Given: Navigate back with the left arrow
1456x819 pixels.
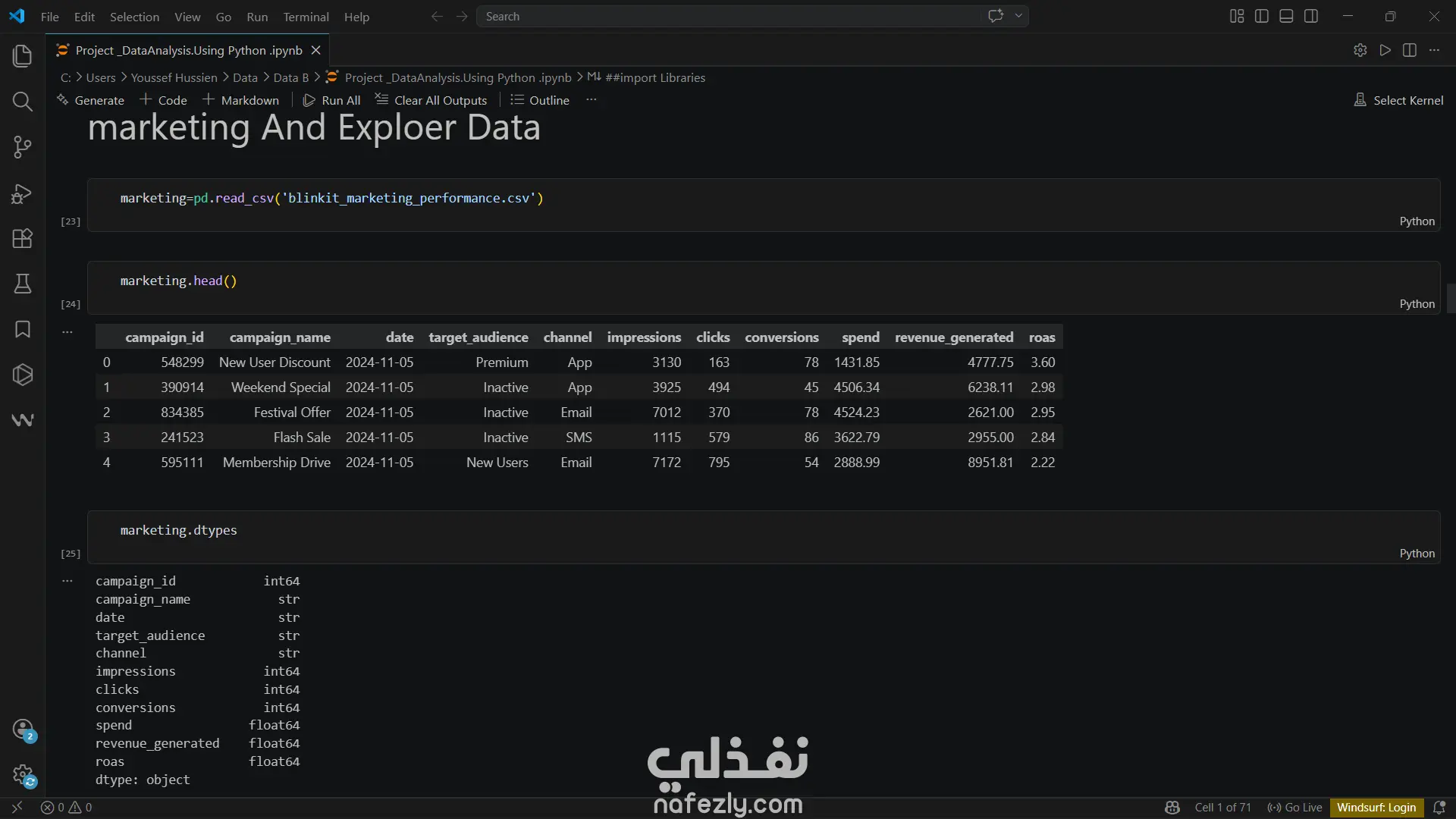Looking at the screenshot, I should point(437,17).
